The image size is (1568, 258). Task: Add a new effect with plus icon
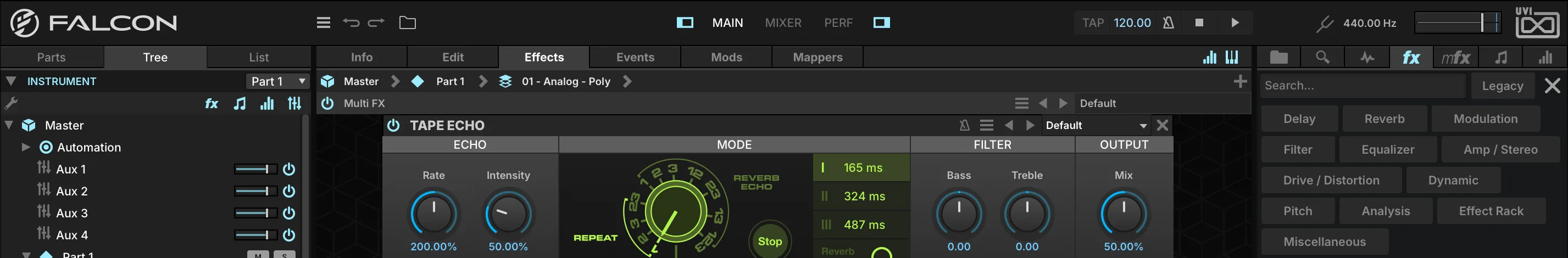tap(1240, 81)
